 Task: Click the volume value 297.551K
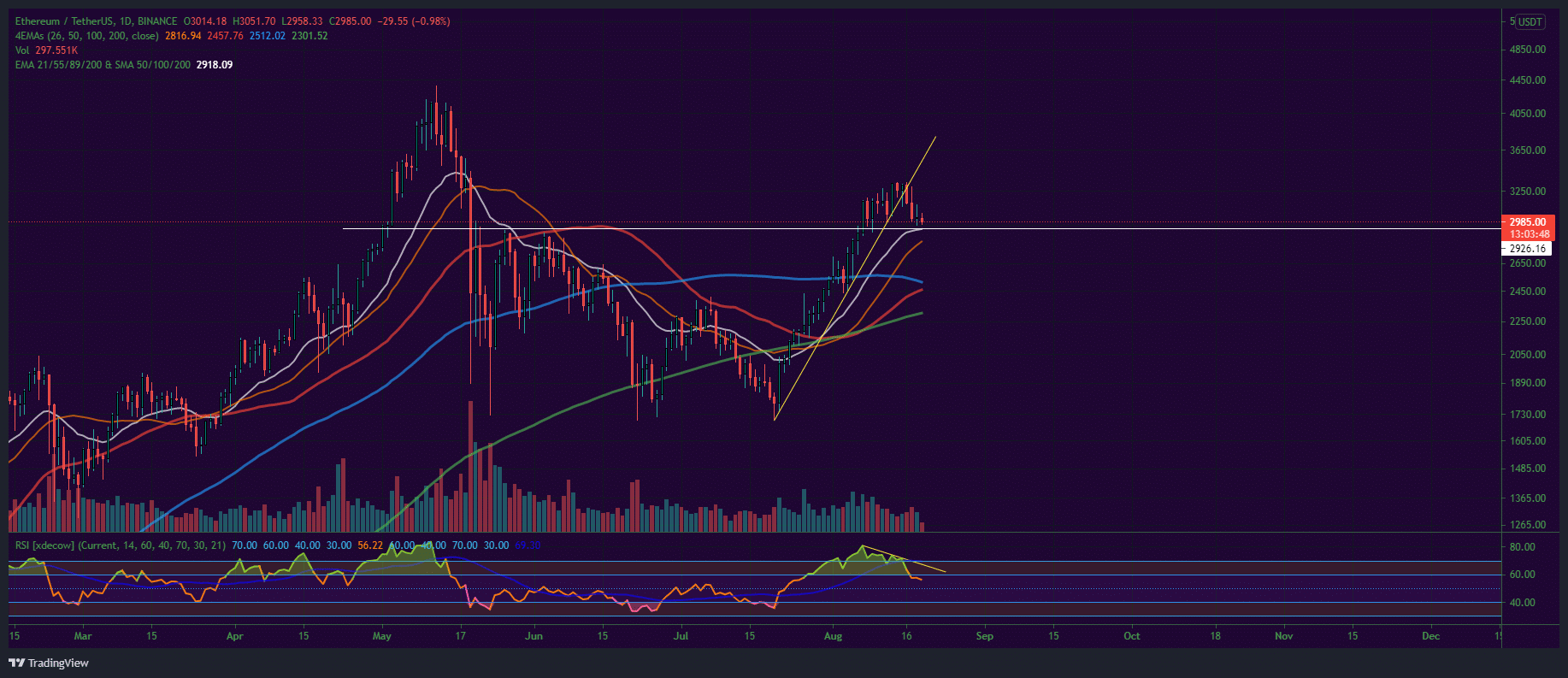pos(56,50)
